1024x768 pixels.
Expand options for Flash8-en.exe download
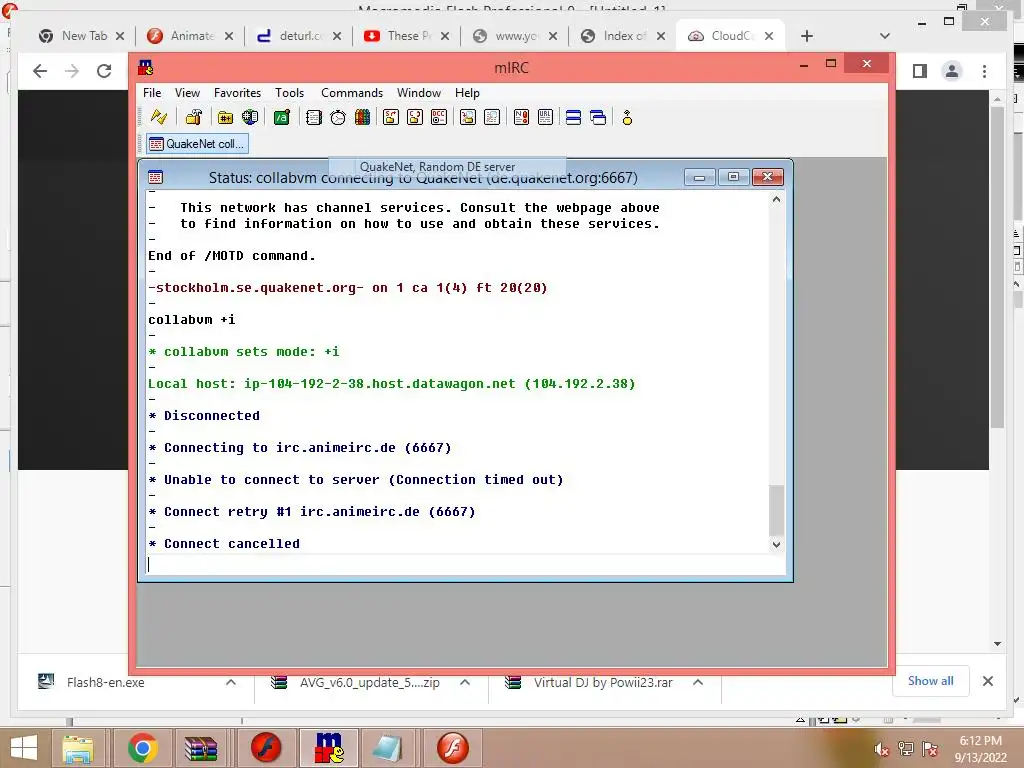point(231,682)
